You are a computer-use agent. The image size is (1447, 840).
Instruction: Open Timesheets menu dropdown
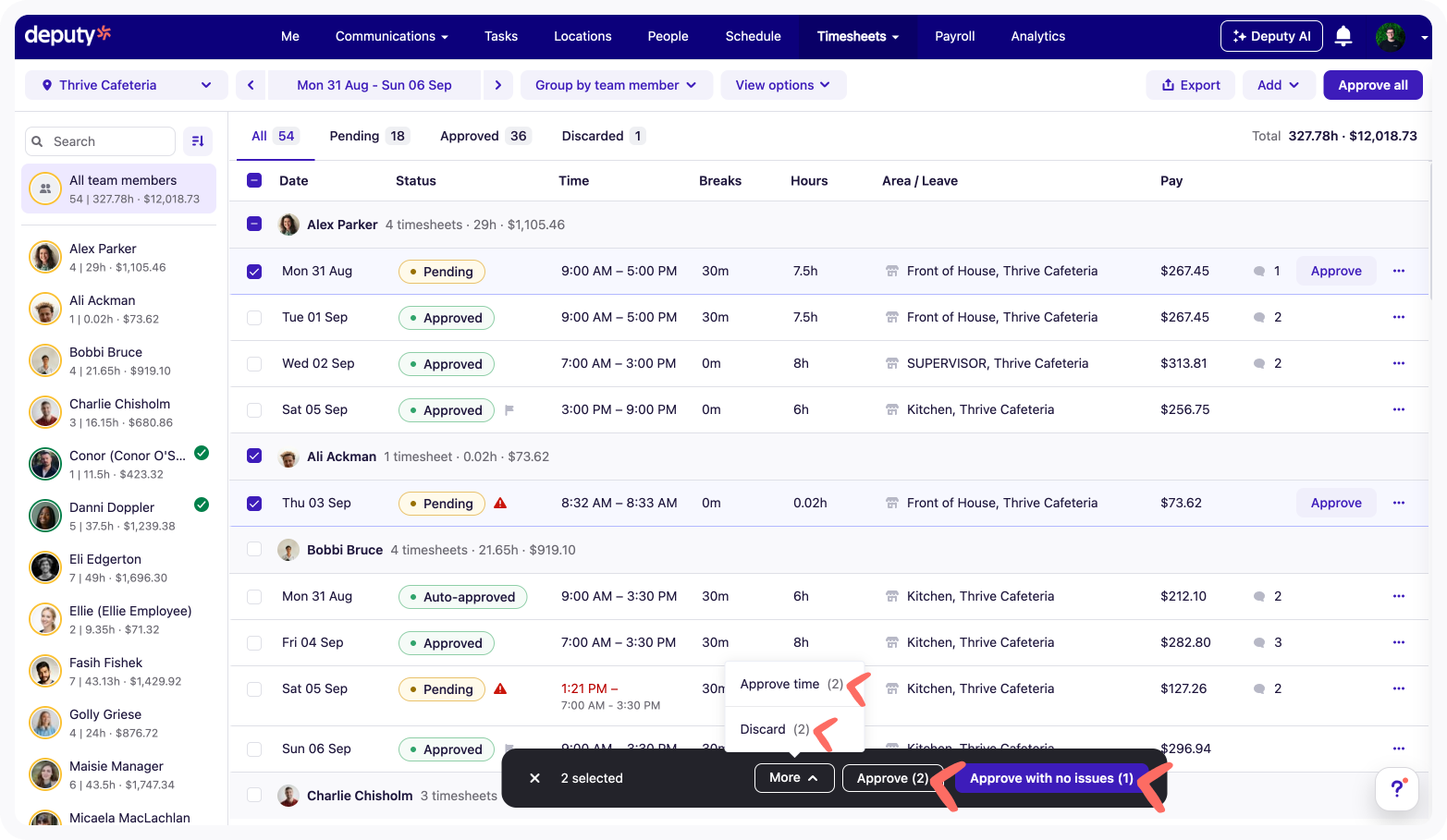click(x=857, y=36)
